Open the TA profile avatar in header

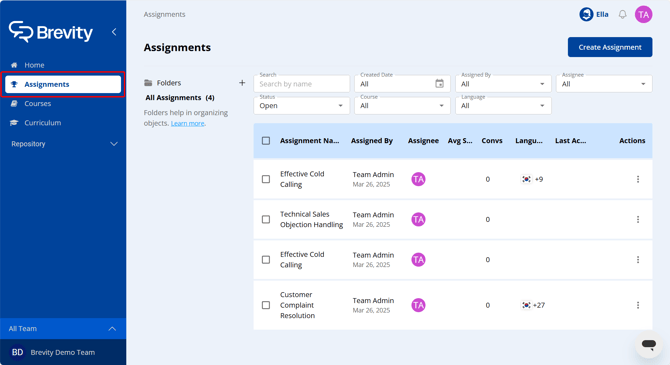pyautogui.click(x=643, y=15)
